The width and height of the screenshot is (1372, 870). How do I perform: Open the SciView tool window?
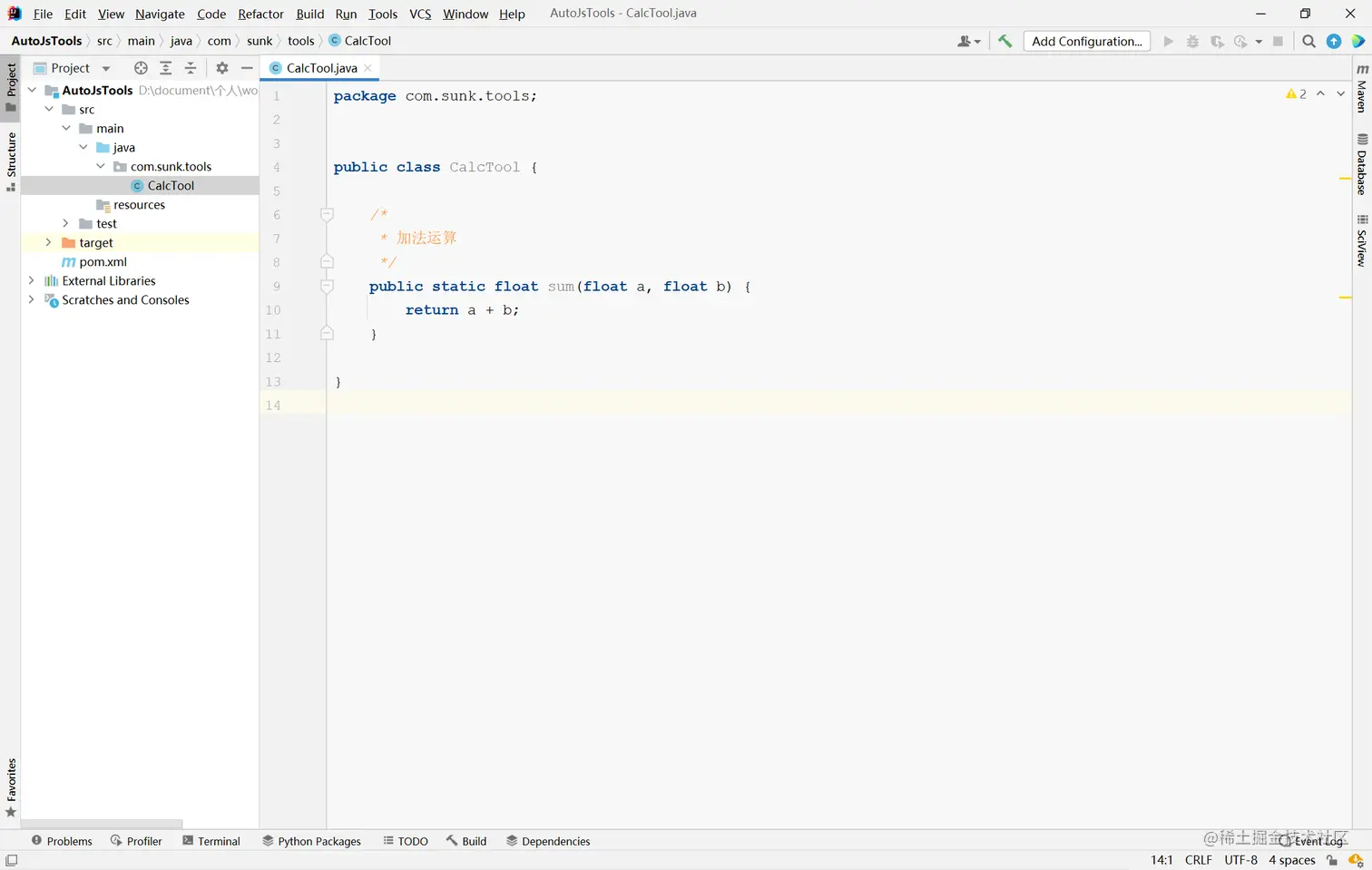(1361, 240)
